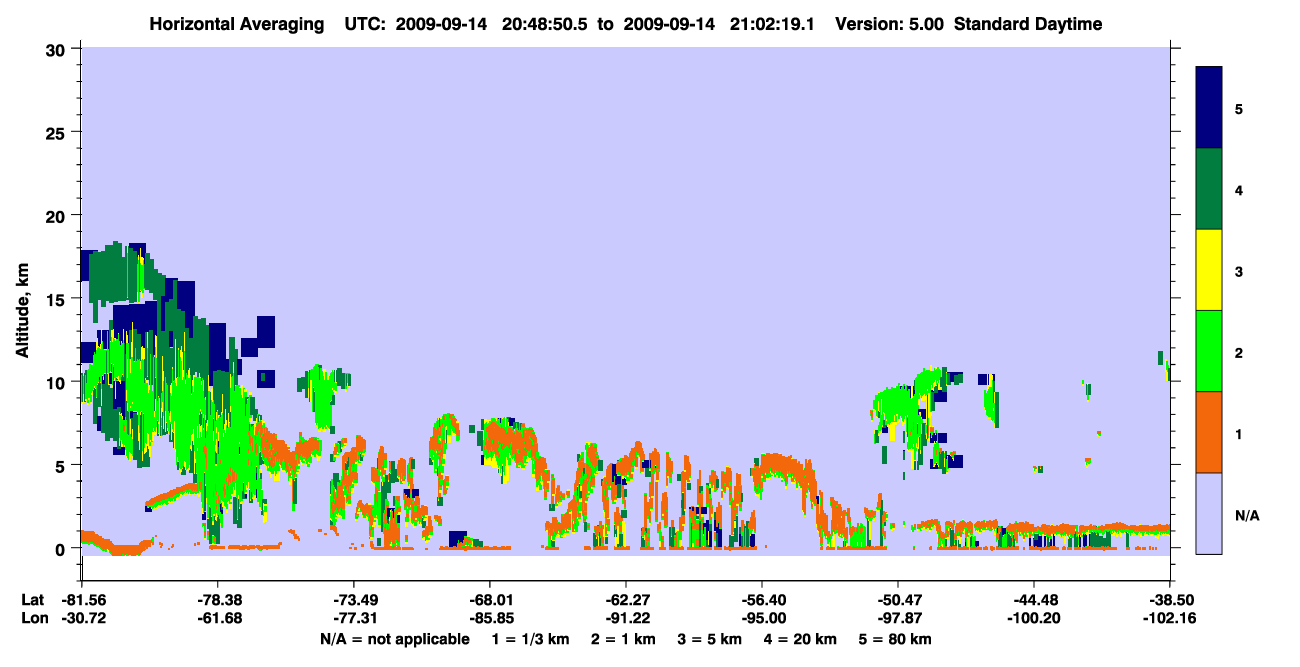The height and width of the screenshot is (667, 1300).
Task: Click the yellow level 3 legend swatch
Action: pyautogui.click(x=1209, y=270)
